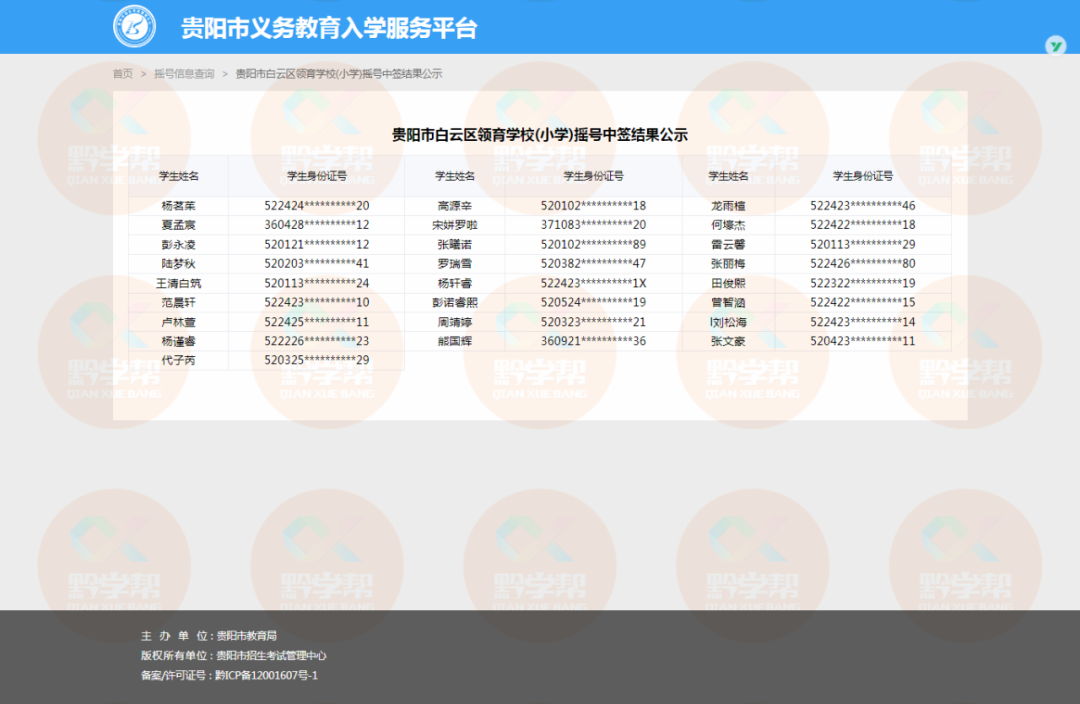Screen dimensions: 1080x704
Task: Select ID cell 522423**********10
Action: (x=316, y=302)
